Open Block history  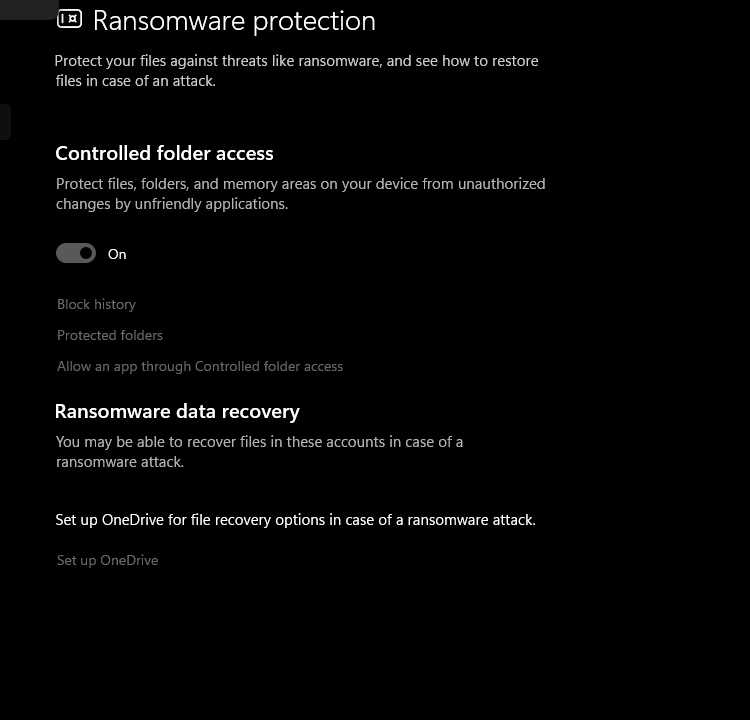(x=96, y=304)
